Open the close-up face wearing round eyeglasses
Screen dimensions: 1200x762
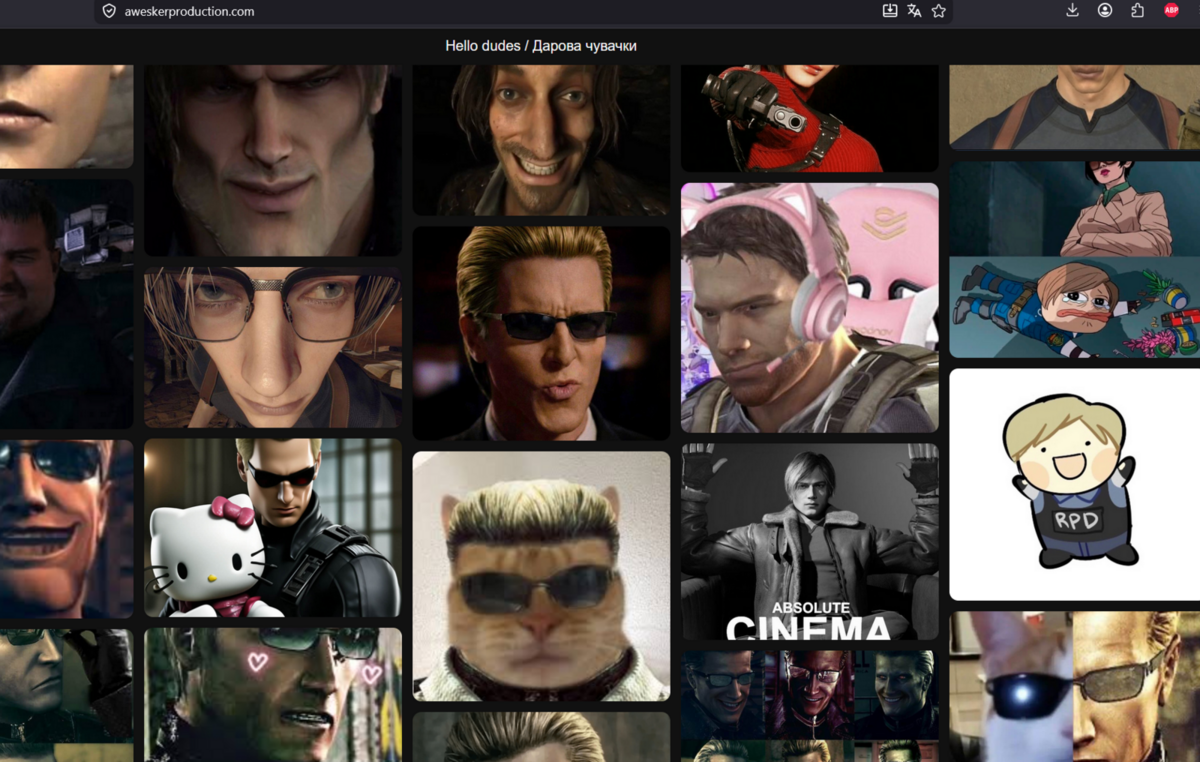273,347
